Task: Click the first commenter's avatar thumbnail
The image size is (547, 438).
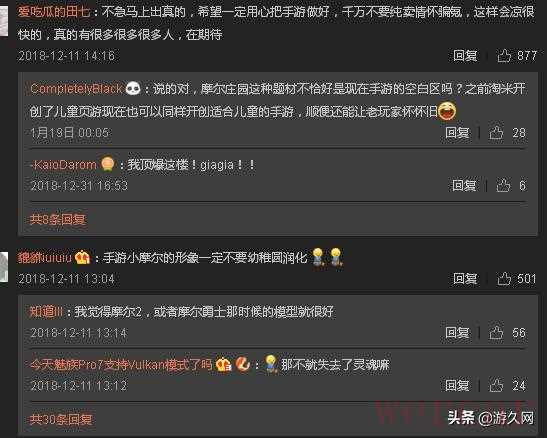Action: (x=4, y=21)
